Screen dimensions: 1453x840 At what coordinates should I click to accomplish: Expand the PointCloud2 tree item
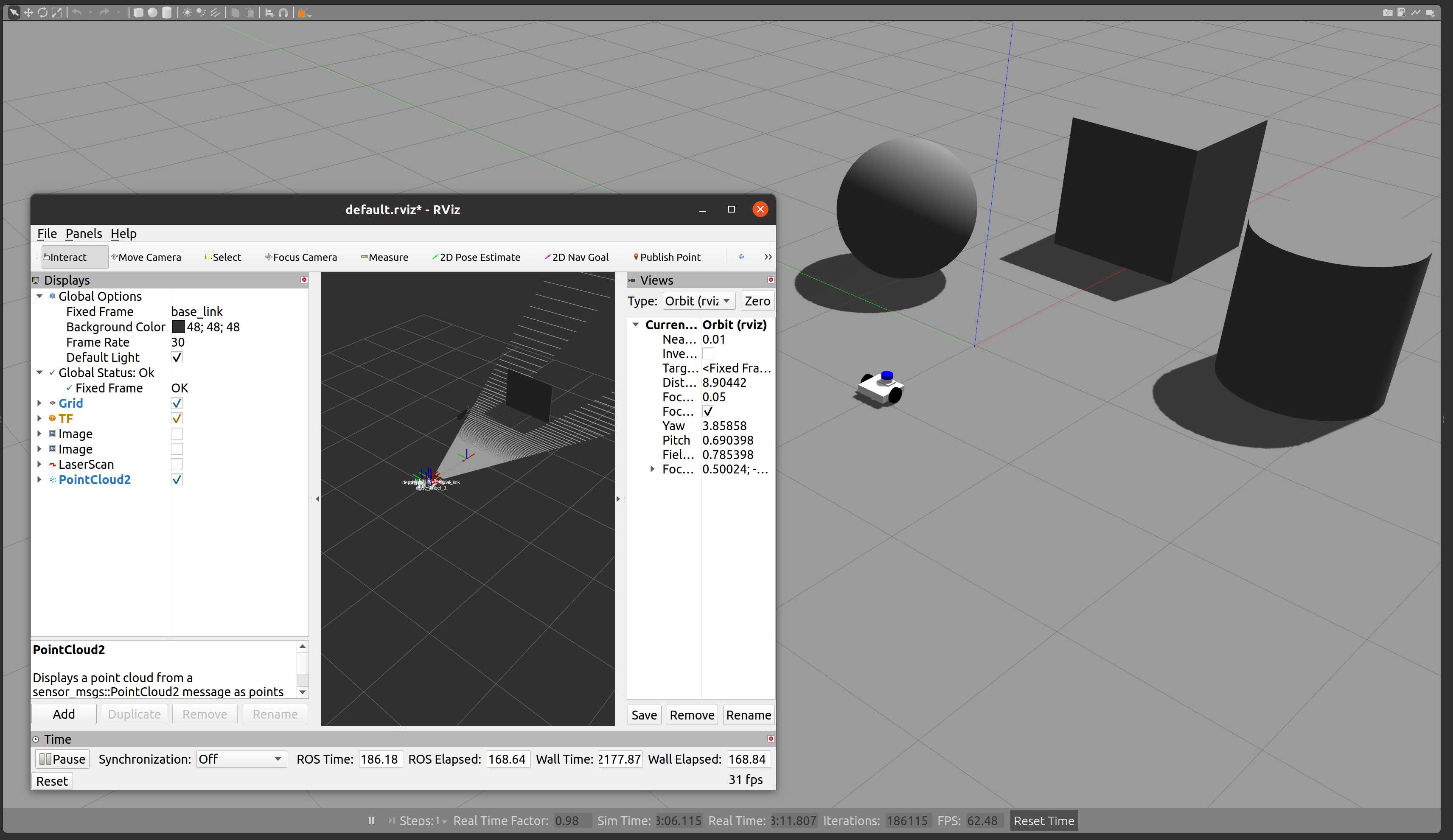[x=39, y=480]
